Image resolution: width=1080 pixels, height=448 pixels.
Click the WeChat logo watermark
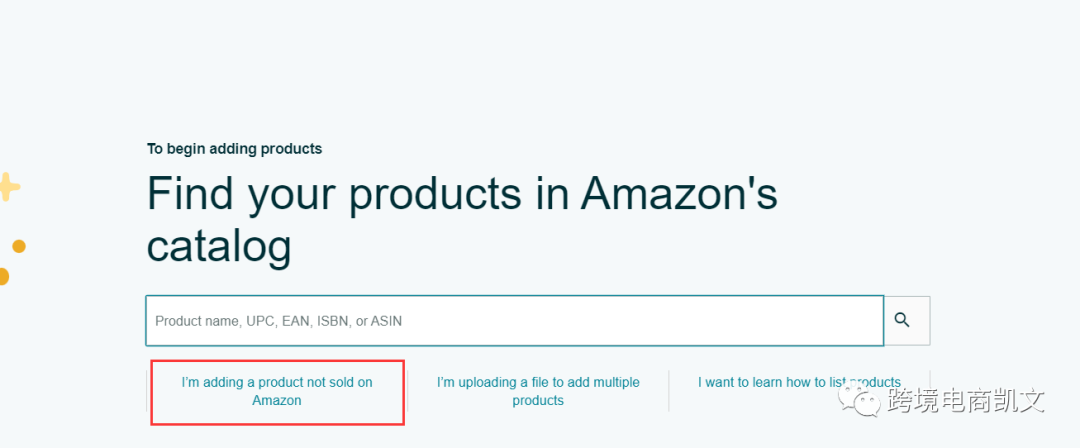(859, 401)
